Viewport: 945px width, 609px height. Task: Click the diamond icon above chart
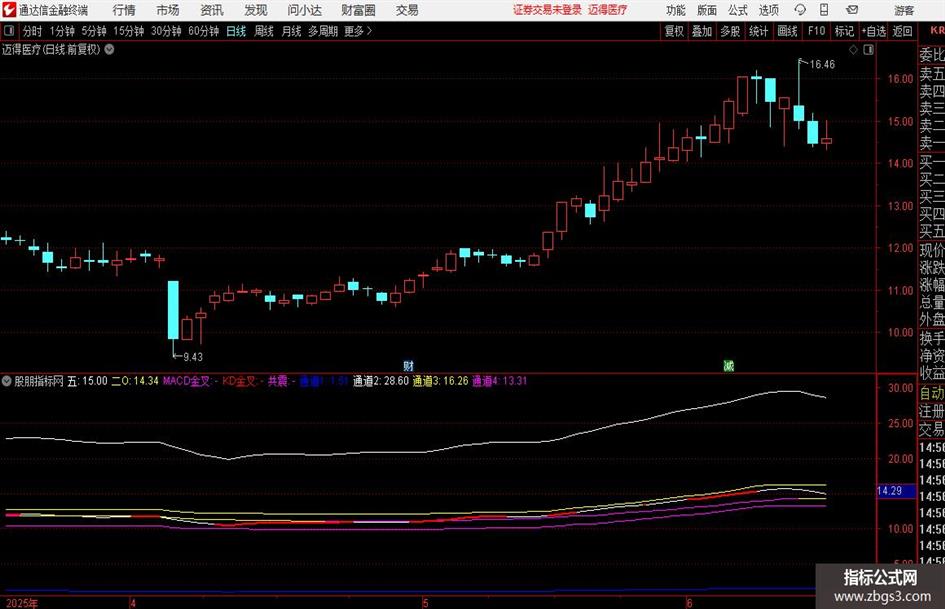pos(853,50)
